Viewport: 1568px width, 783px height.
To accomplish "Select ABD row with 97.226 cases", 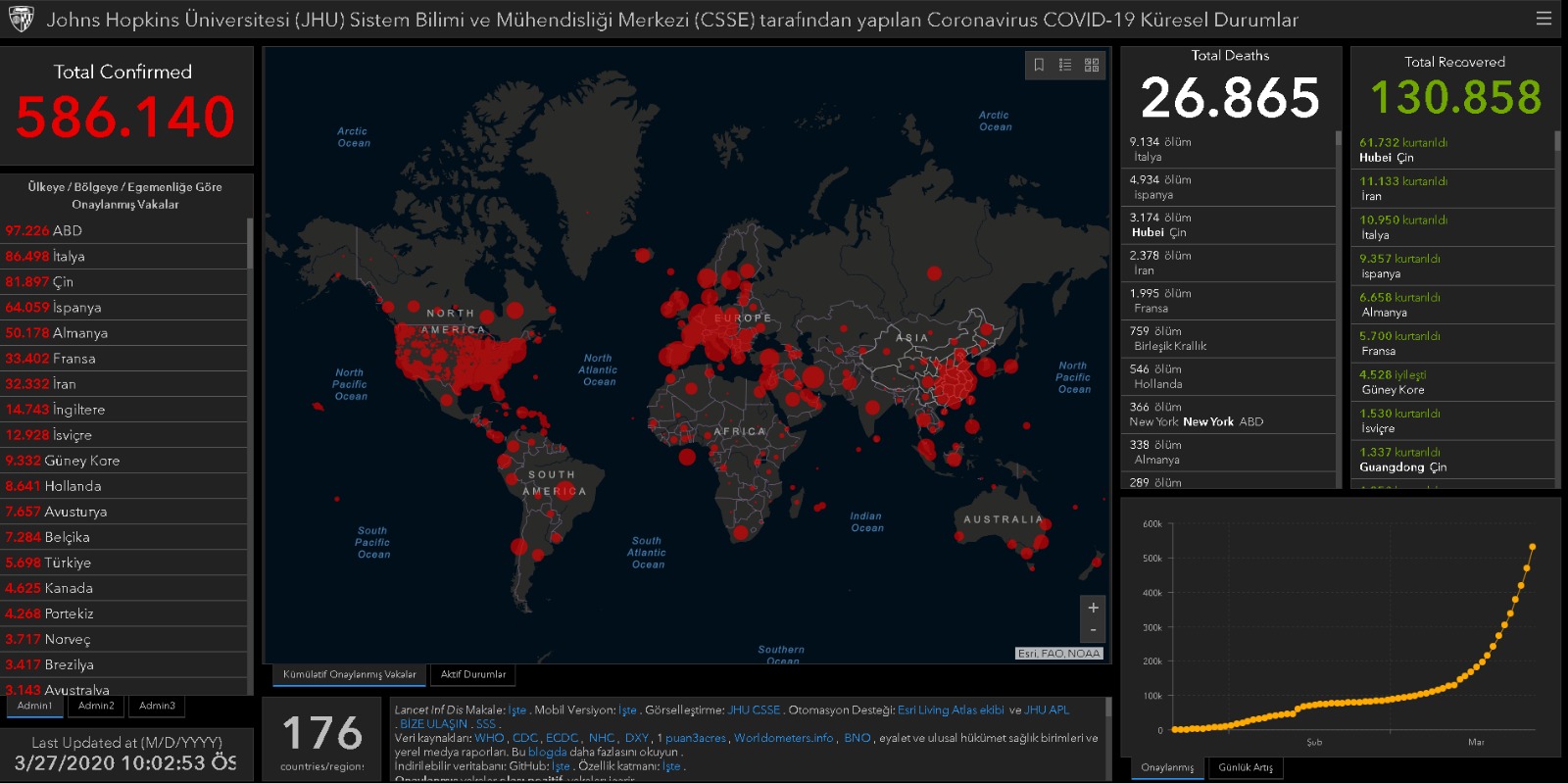I will coord(123,230).
